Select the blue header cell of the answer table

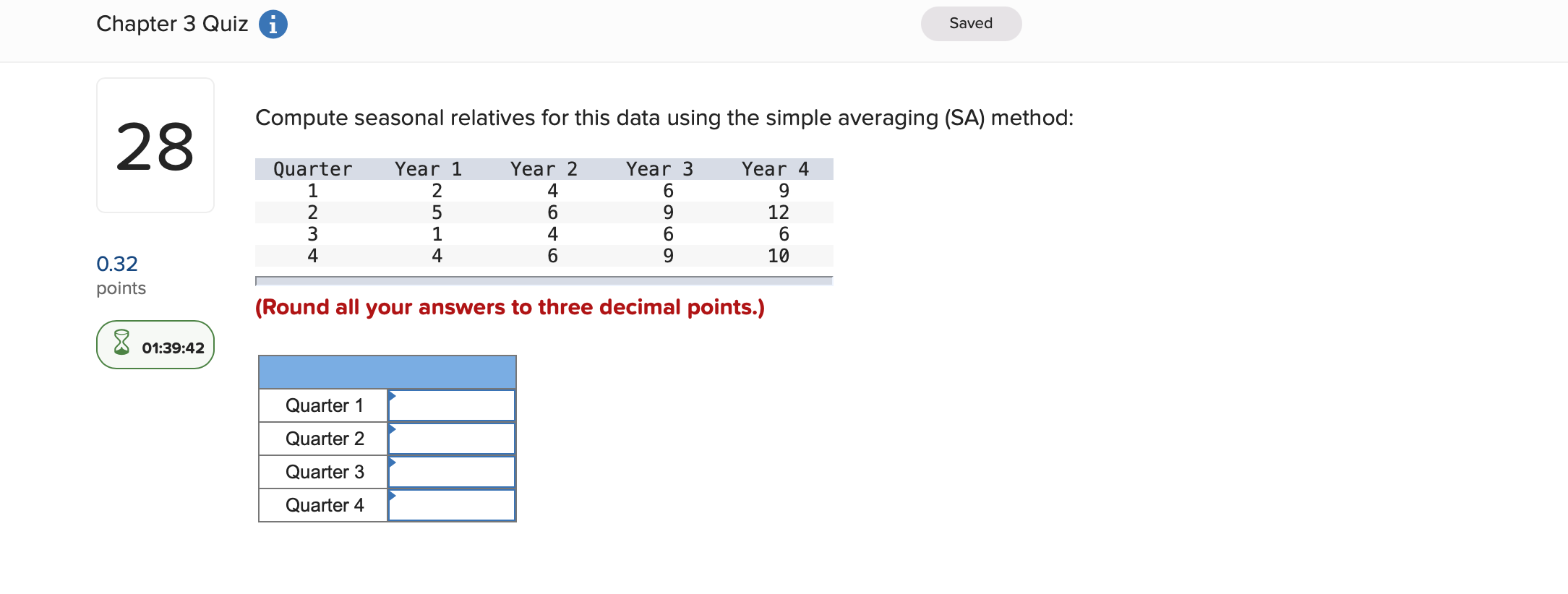click(387, 371)
